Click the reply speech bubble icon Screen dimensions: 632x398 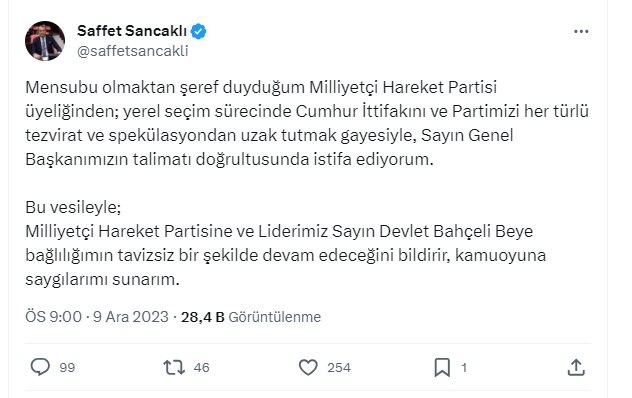pos(40,367)
